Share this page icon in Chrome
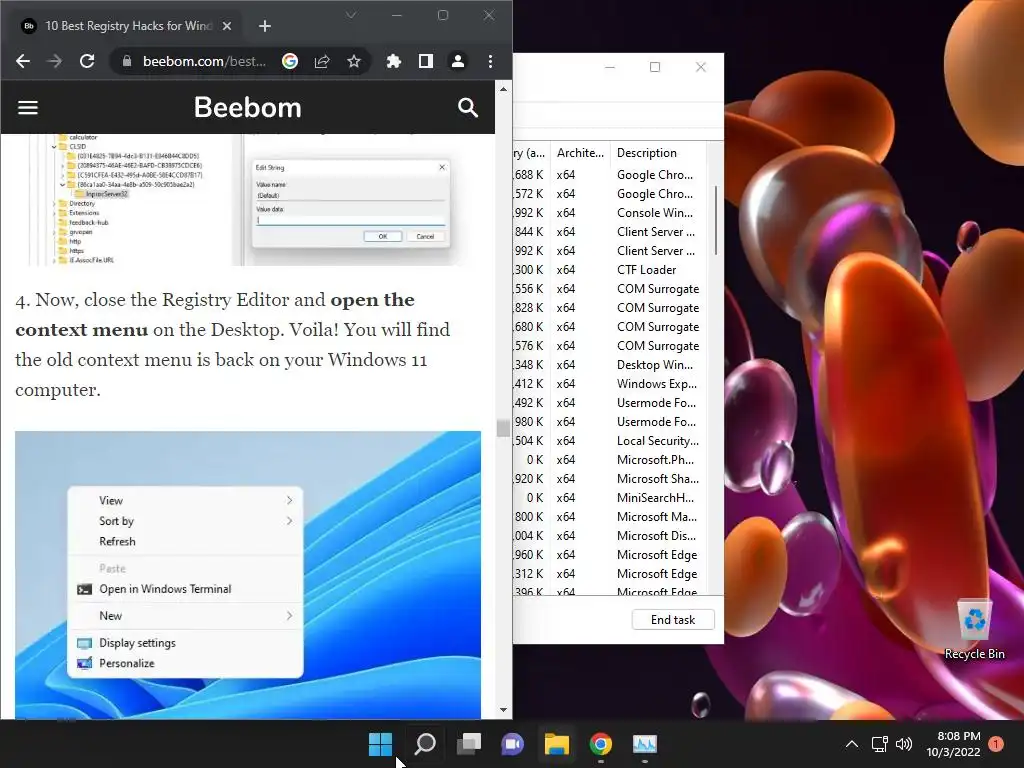Viewport: 1024px width, 768px height. tap(322, 61)
